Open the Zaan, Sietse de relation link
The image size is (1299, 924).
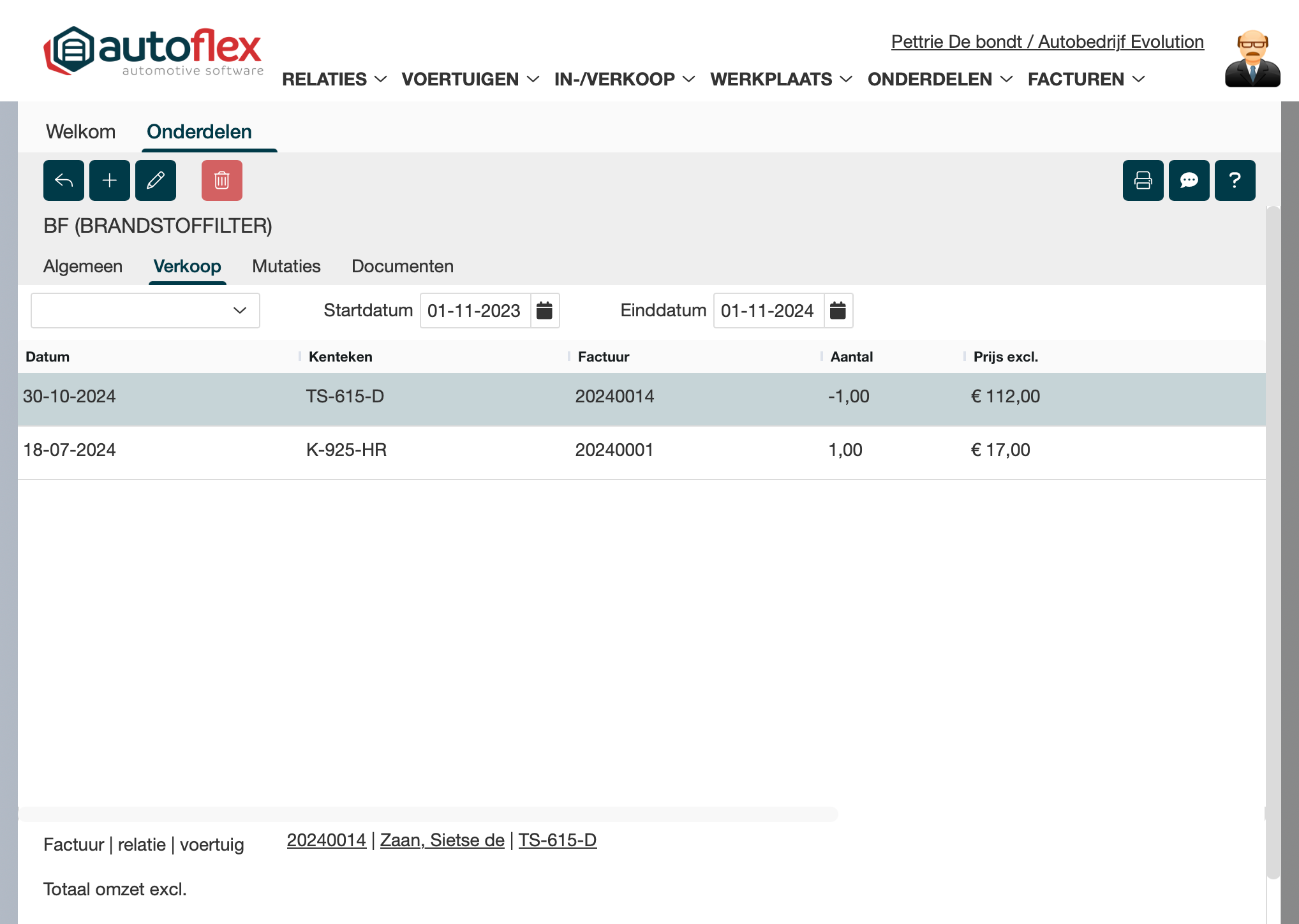click(x=442, y=840)
